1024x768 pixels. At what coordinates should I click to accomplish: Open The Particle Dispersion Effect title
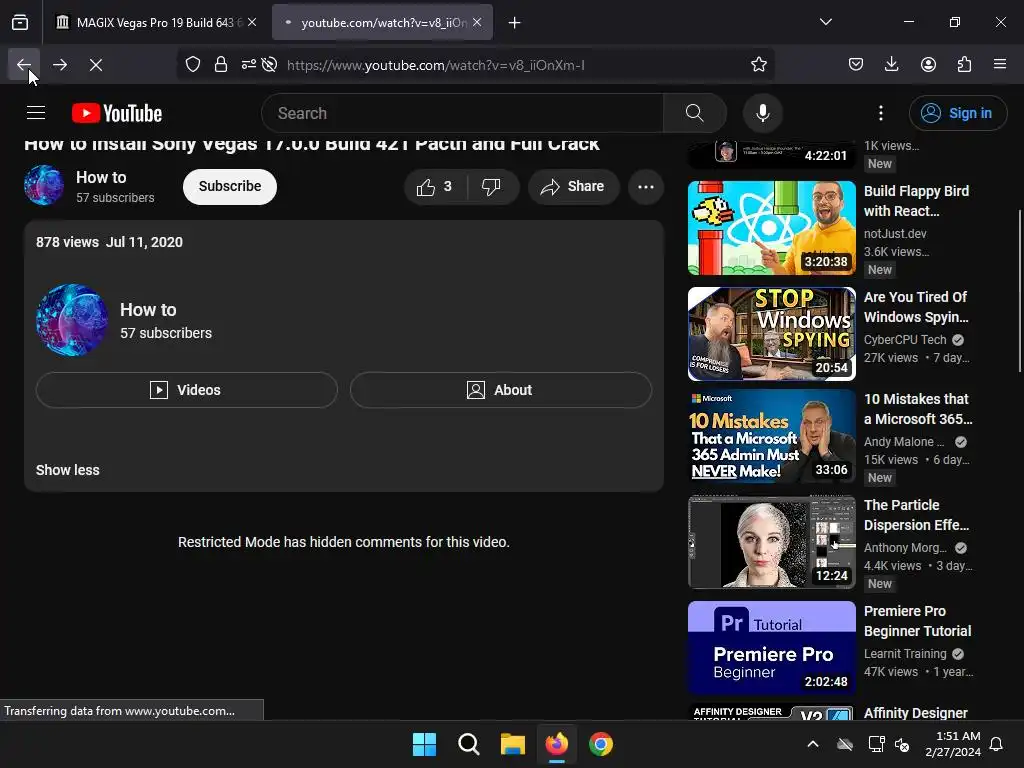[x=916, y=515]
